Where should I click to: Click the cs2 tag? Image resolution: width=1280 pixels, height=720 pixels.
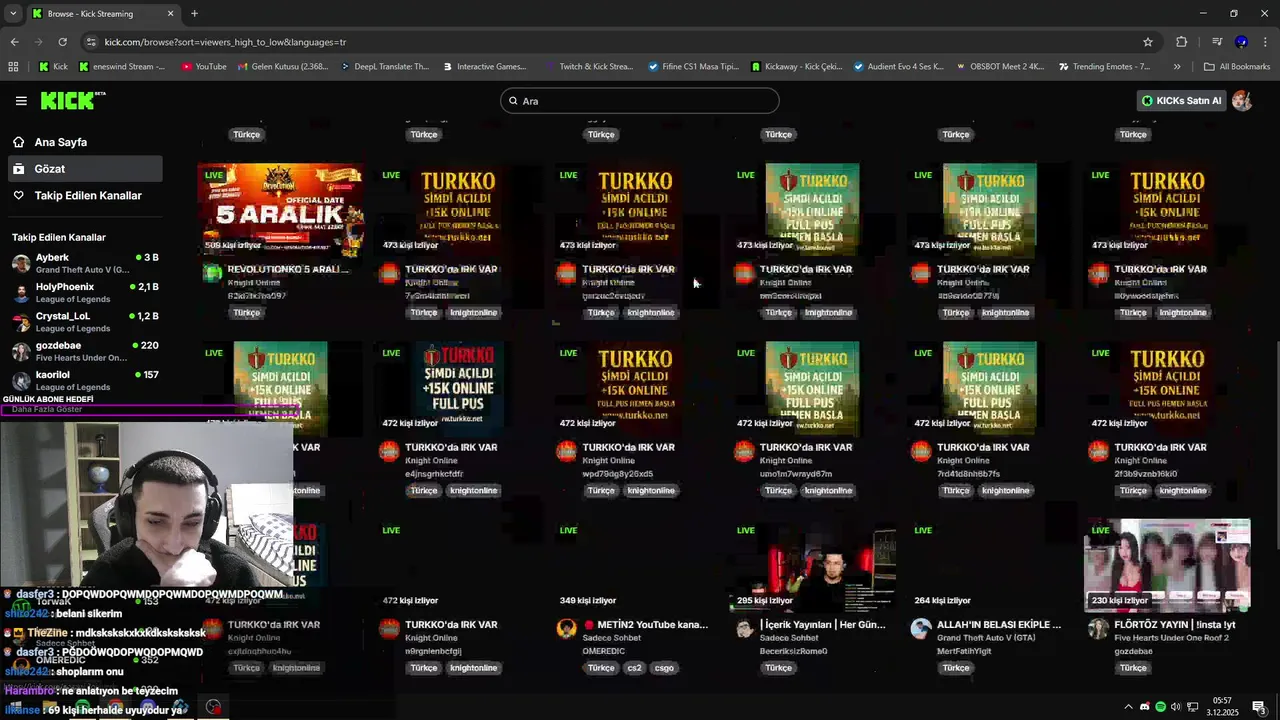click(x=634, y=668)
